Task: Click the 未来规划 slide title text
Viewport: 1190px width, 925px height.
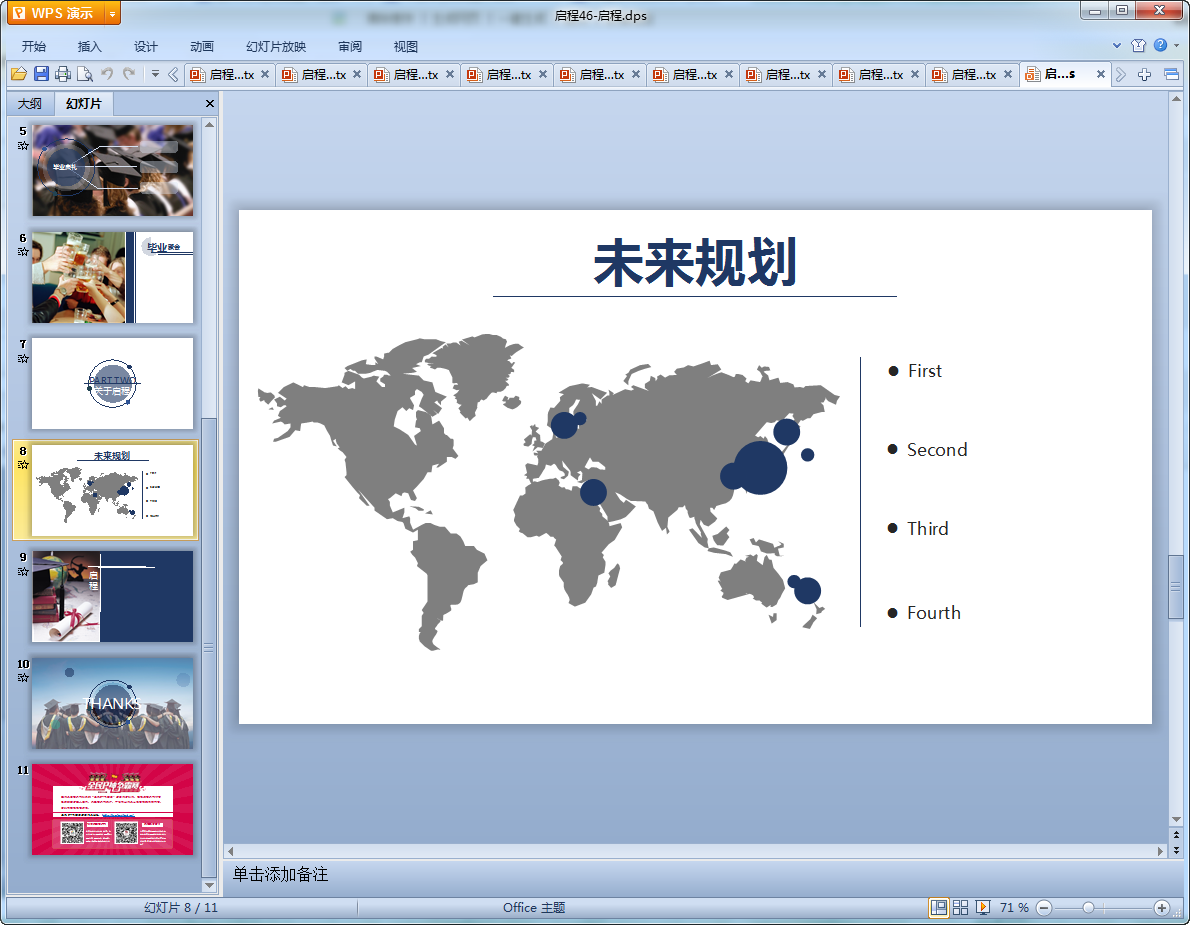Action: (x=694, y=263)
